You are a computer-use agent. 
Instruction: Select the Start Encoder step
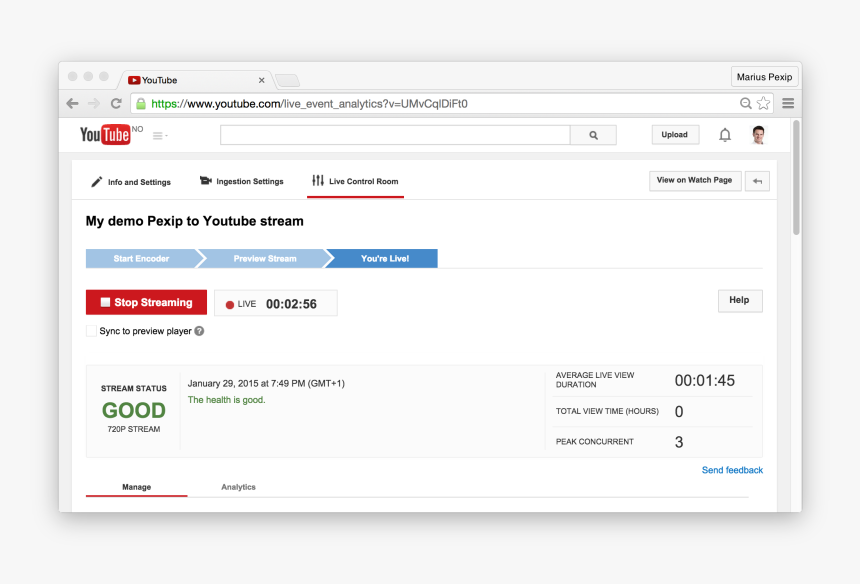pos(142,258)
